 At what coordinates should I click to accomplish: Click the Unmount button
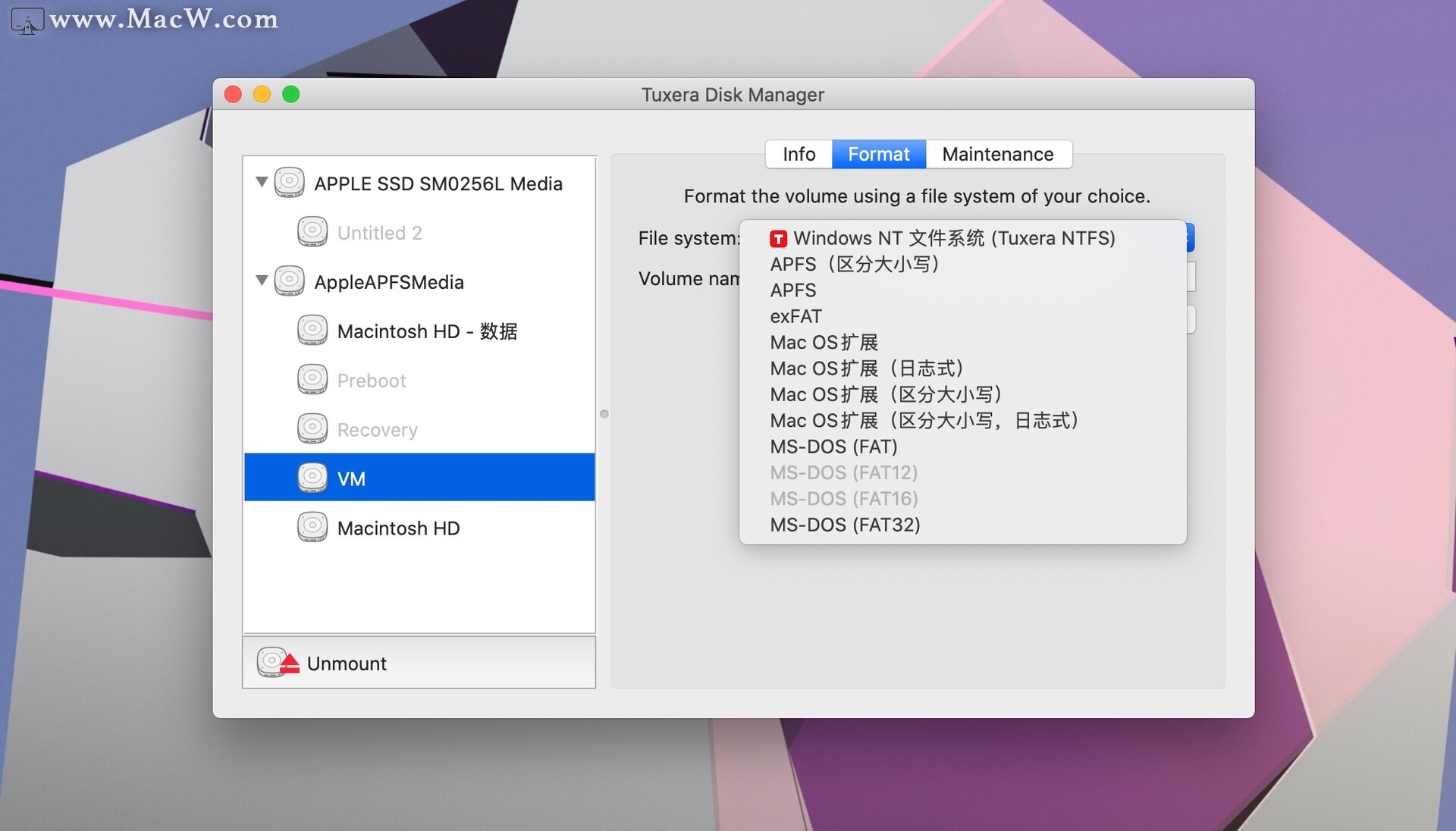pyautogui.click(x=346, y=663)
